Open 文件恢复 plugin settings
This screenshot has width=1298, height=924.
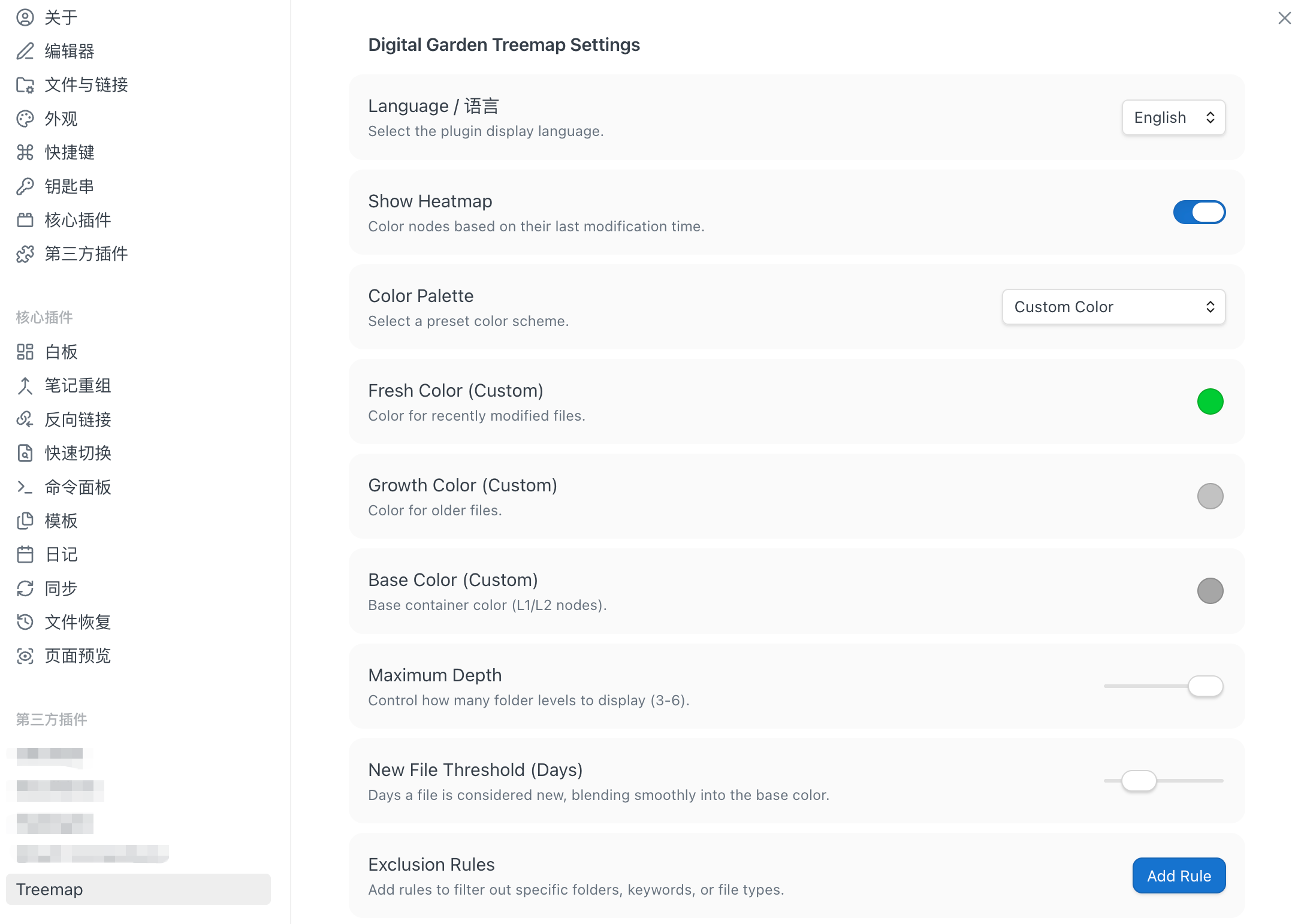[138, 622]
